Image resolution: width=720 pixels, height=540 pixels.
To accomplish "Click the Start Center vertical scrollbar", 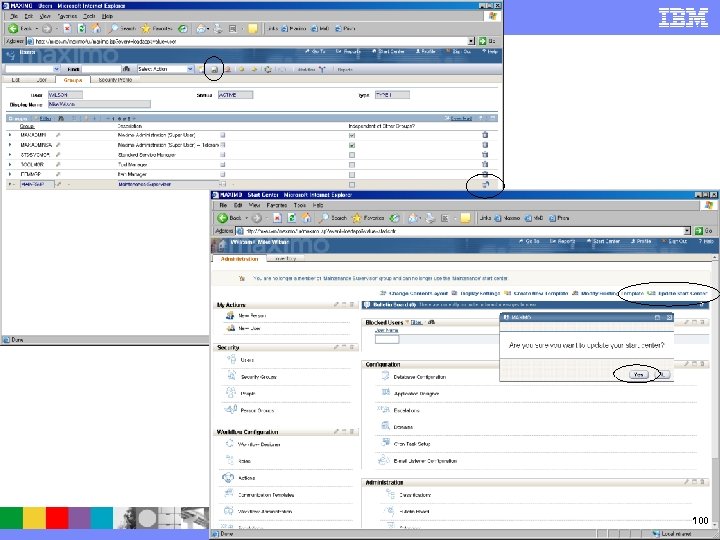I will pyautogui.click(x=716, y=390).
